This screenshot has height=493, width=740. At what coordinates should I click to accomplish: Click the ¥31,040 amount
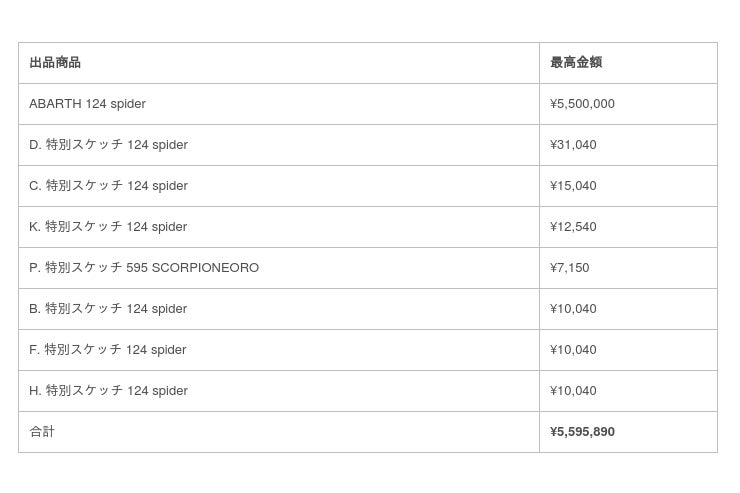(x=573, y=145)
